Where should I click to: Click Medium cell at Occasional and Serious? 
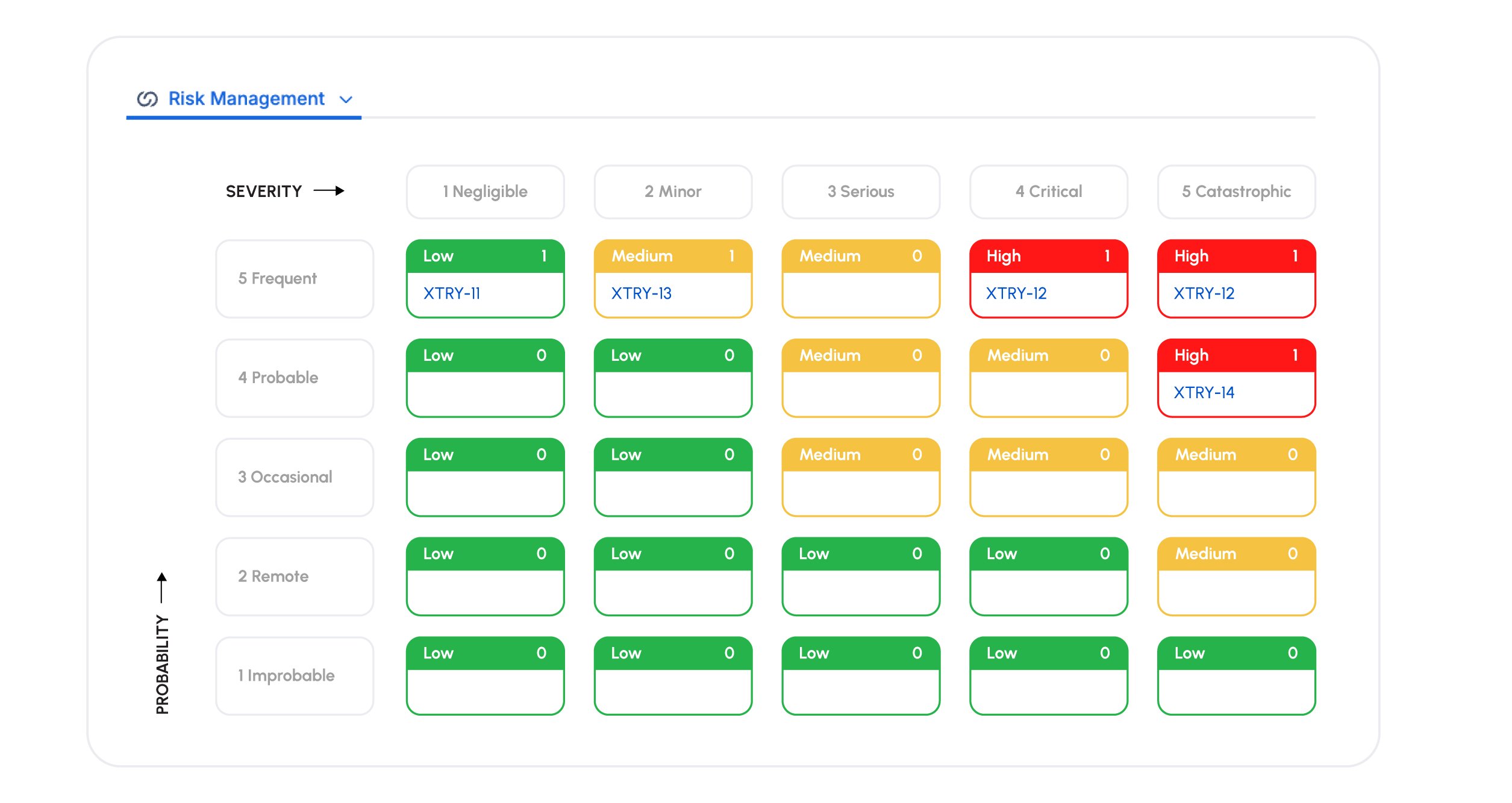click(x=861, y=478)
